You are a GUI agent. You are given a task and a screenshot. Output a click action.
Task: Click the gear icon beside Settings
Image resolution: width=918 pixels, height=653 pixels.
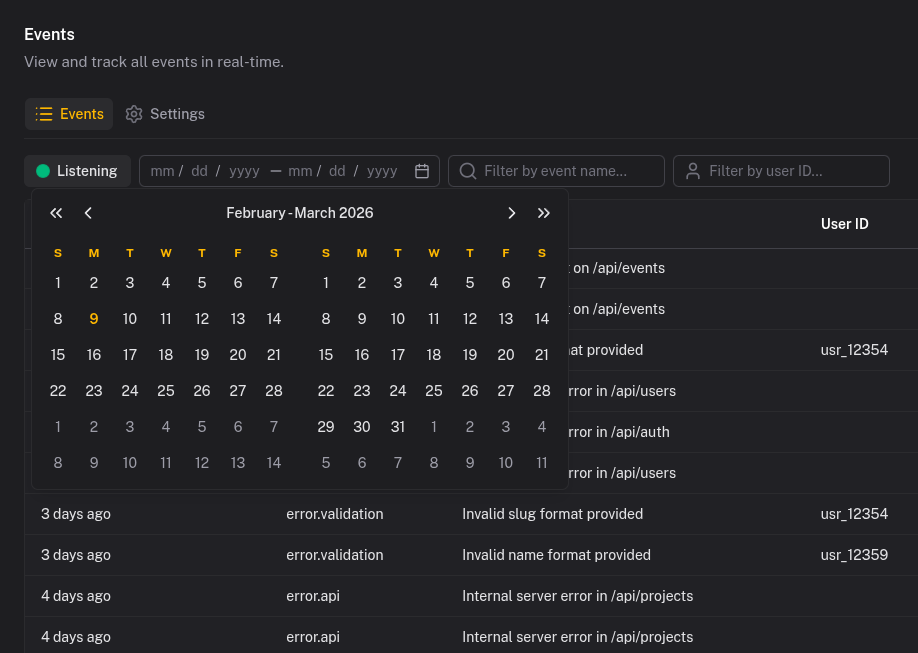(x=134, y=114)
